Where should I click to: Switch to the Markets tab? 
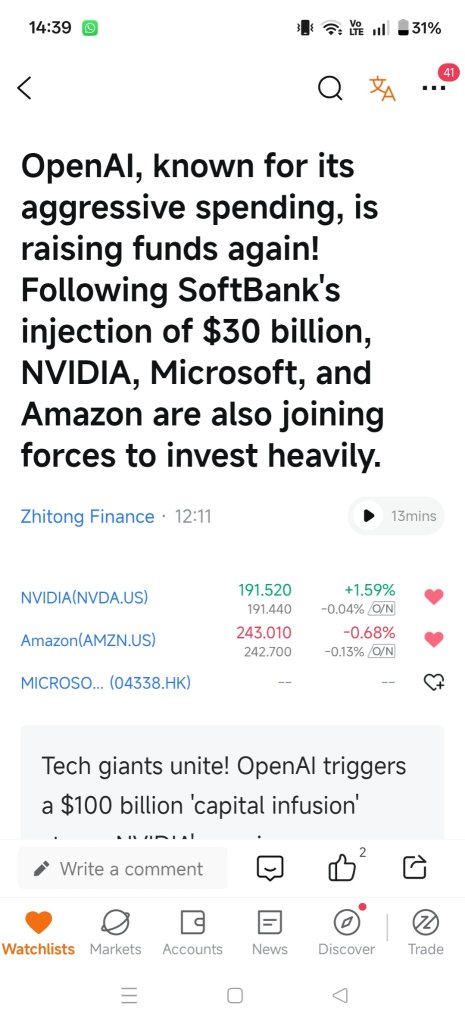point(116,933)
